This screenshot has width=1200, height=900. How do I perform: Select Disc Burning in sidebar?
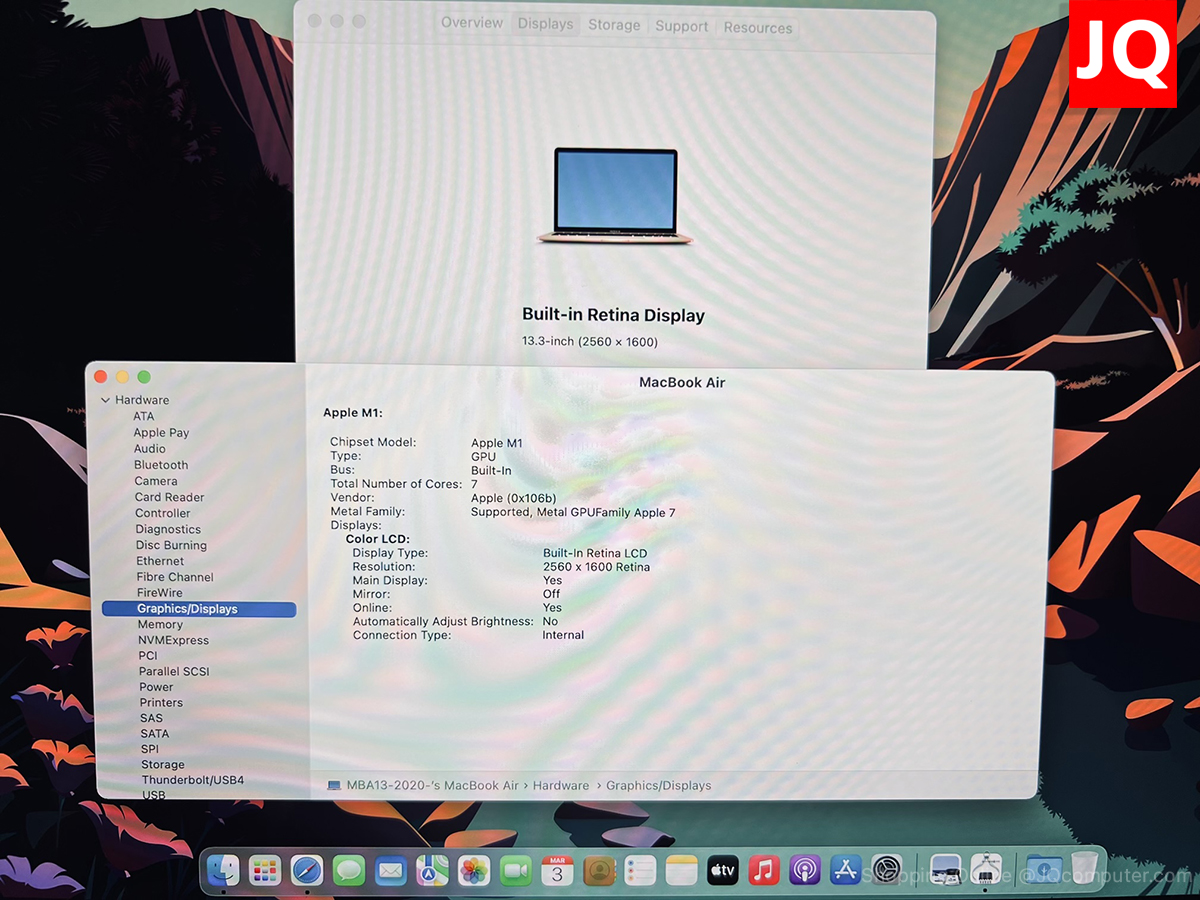click(x=171, y=545)
